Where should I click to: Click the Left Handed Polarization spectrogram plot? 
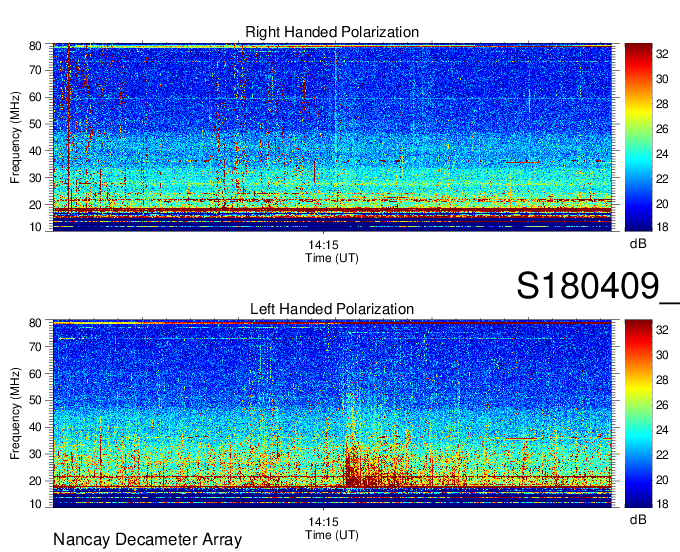[332, 414]
